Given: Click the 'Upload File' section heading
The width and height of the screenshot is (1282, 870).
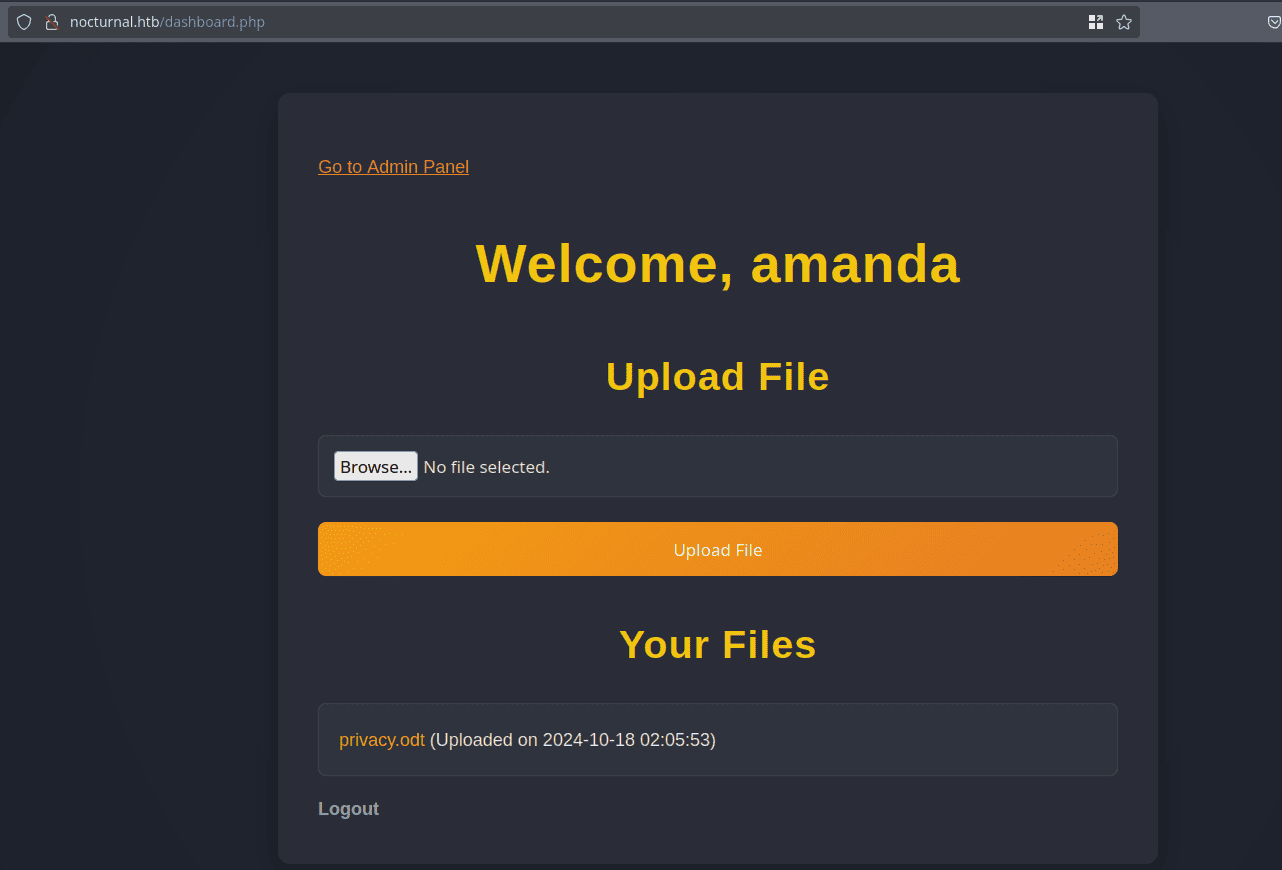Looking at the screenshot, I should (717, 377).
